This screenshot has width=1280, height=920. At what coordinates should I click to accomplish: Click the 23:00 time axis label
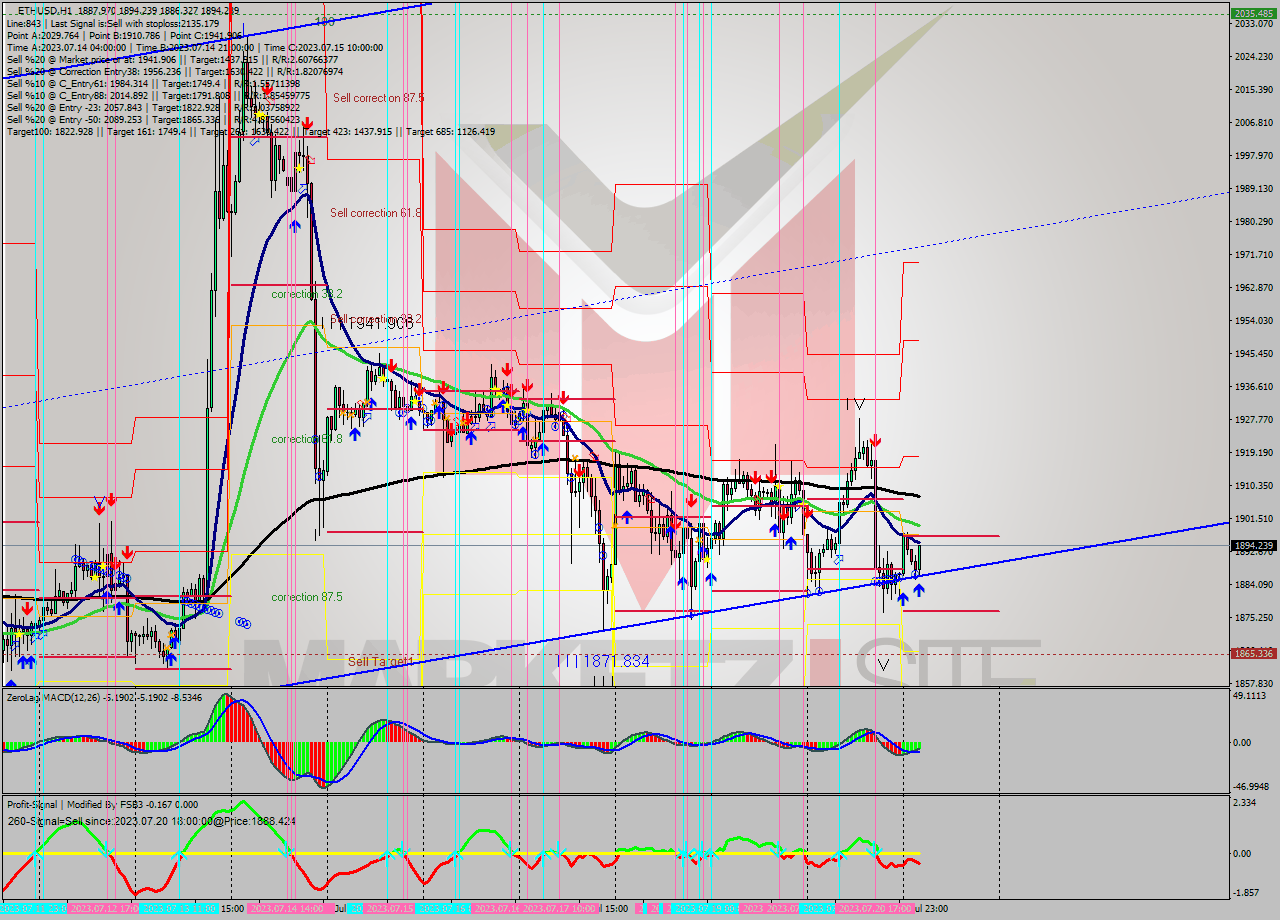coord(934,908)
